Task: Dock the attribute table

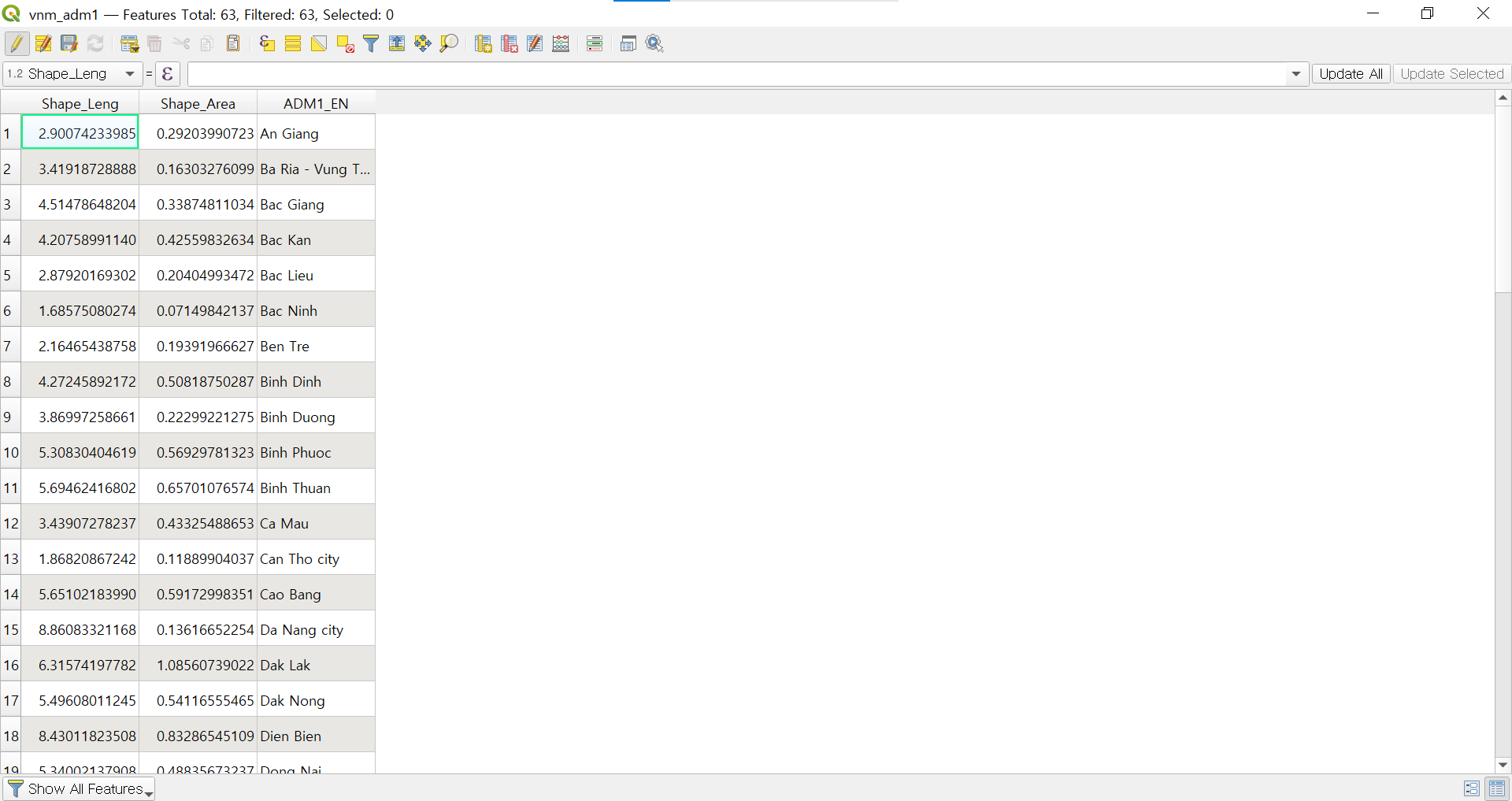Action: [628, 44]
